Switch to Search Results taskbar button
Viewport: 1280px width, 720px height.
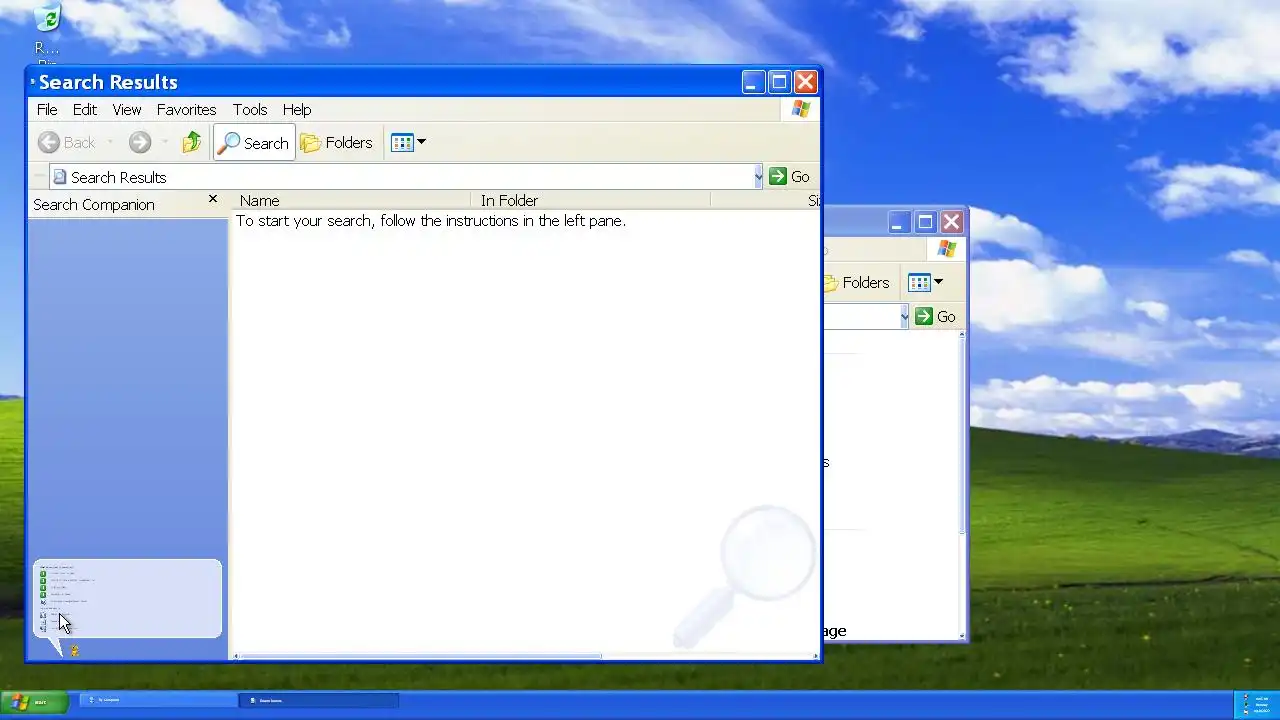pos(319,701)
